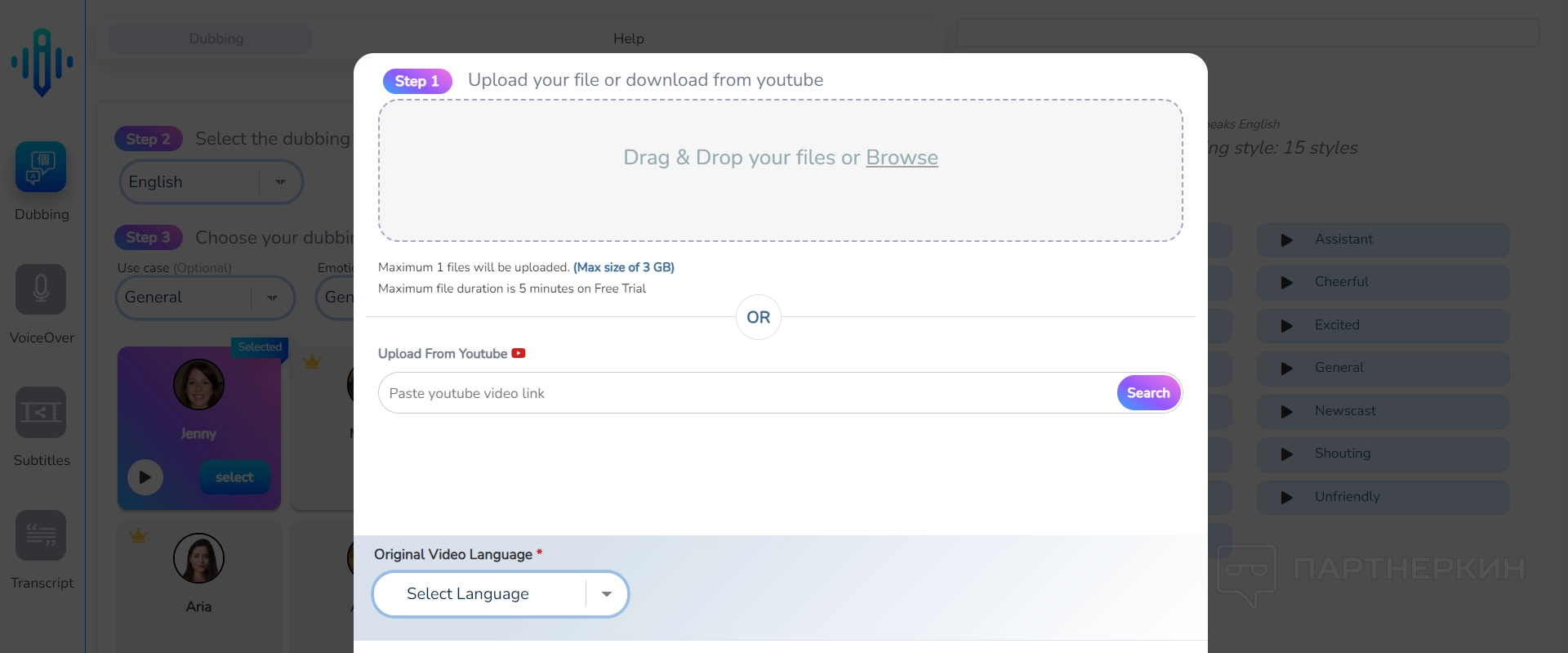This screenshot has width=1568, height=653.
Task: Open the Help tab
Action: [x=628, y=38]
